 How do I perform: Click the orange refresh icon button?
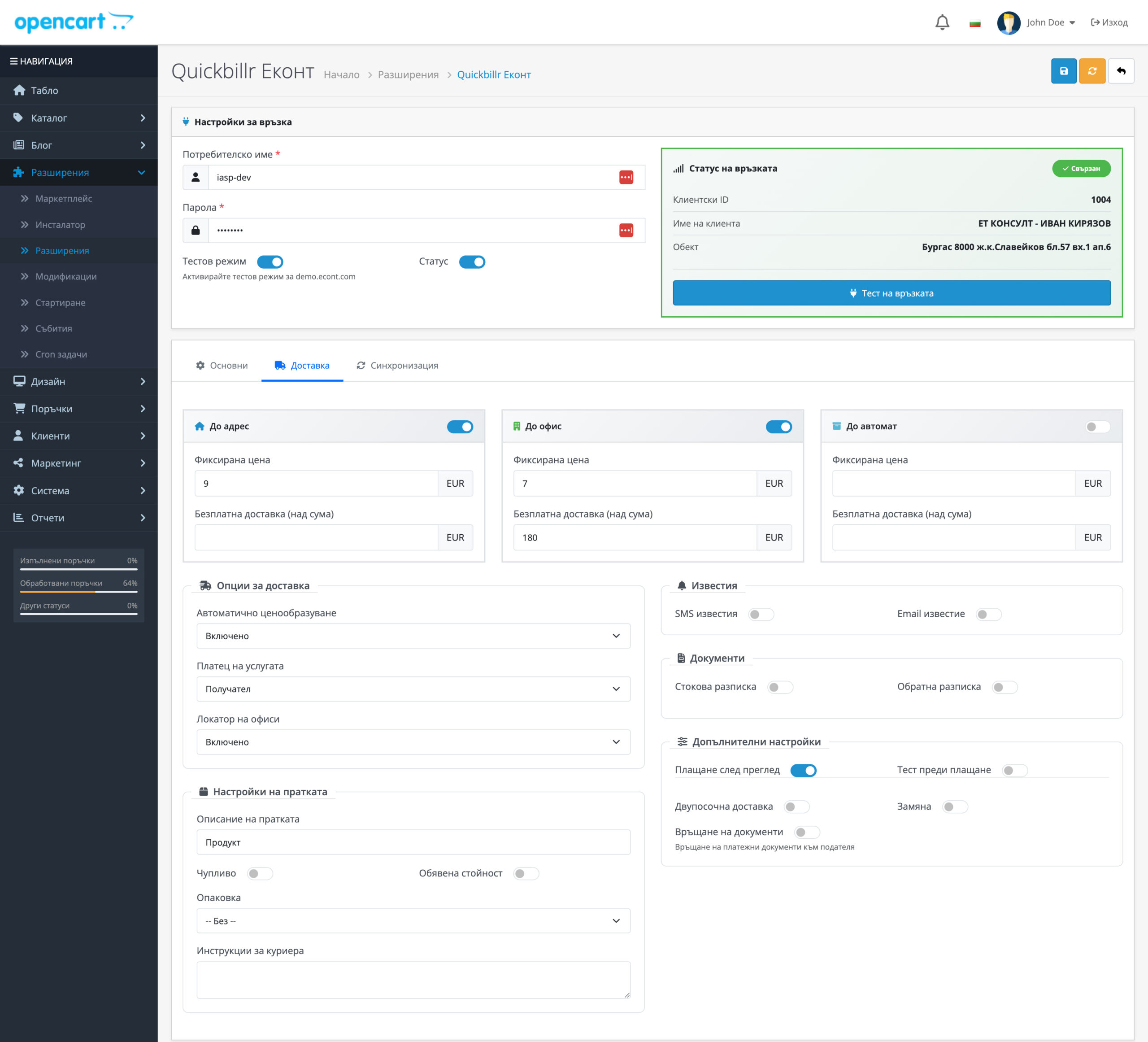tap(1091, 71)
